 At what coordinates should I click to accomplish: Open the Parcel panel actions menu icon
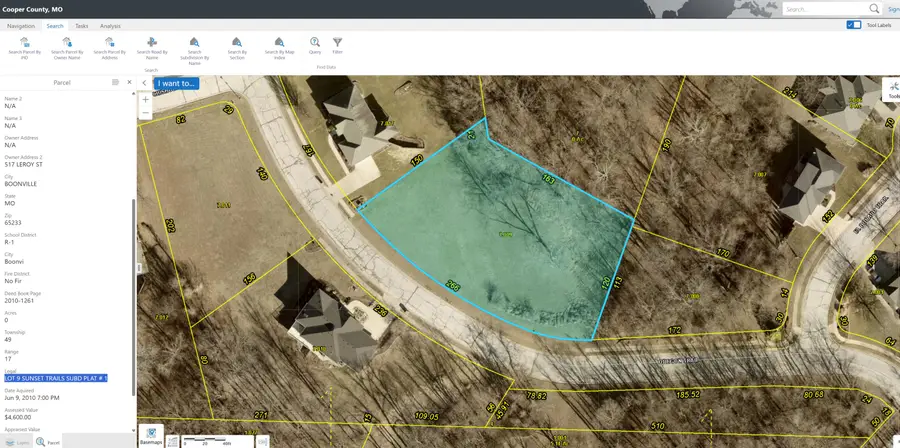115,83
